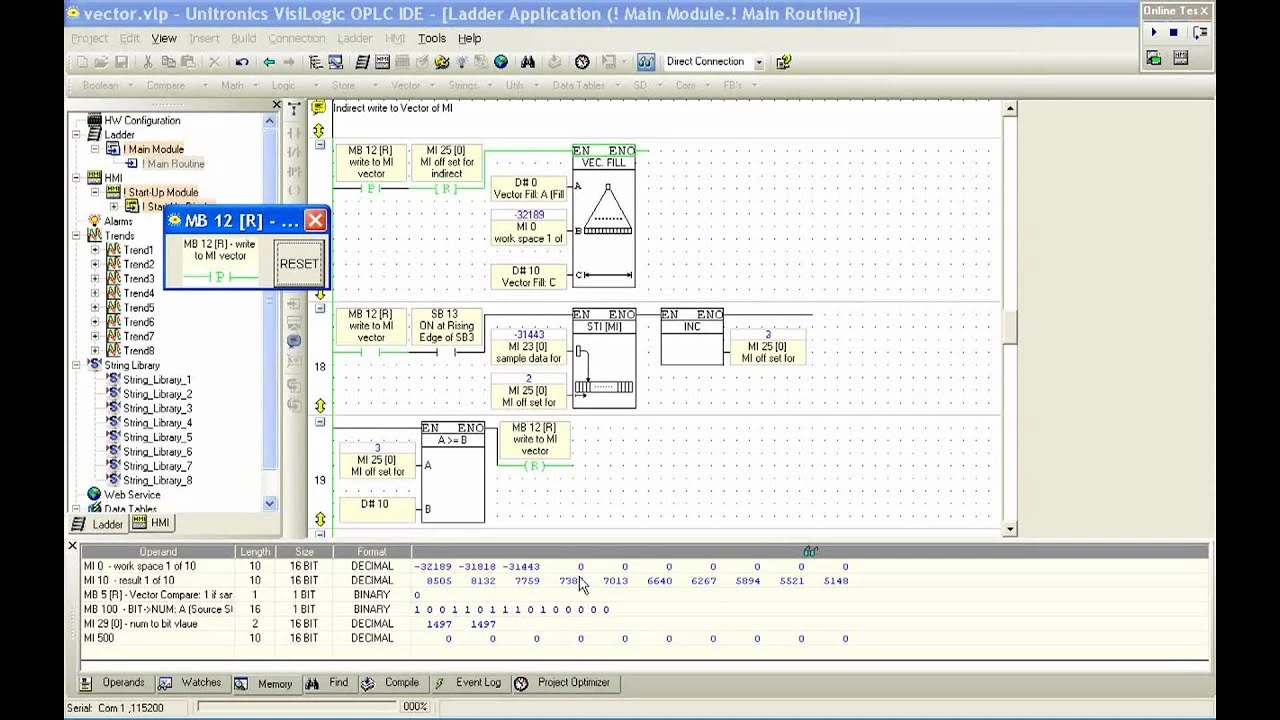Click the globe icon in the toolbar
Screen dimensions: 1280x720
pyautogui.click(x=501, y=62)
